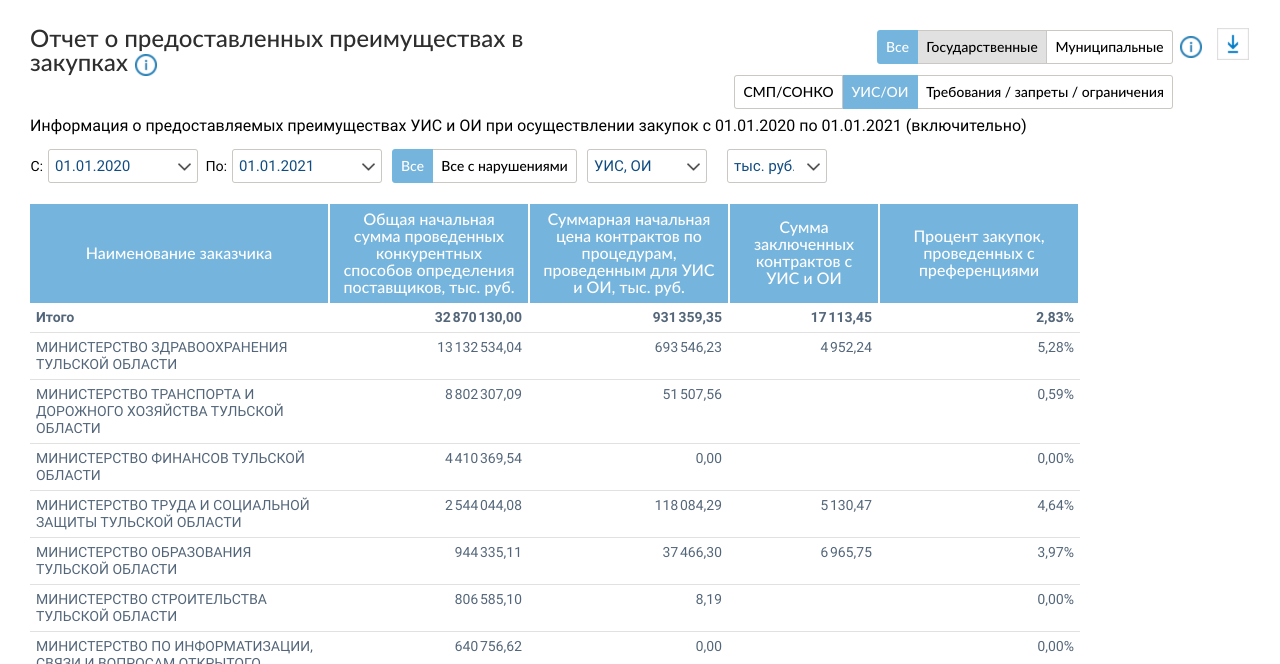The height and width of the screenshot is (664, 1280).
Task: Click the info icon beside the report title
Action: click(146, 66)
